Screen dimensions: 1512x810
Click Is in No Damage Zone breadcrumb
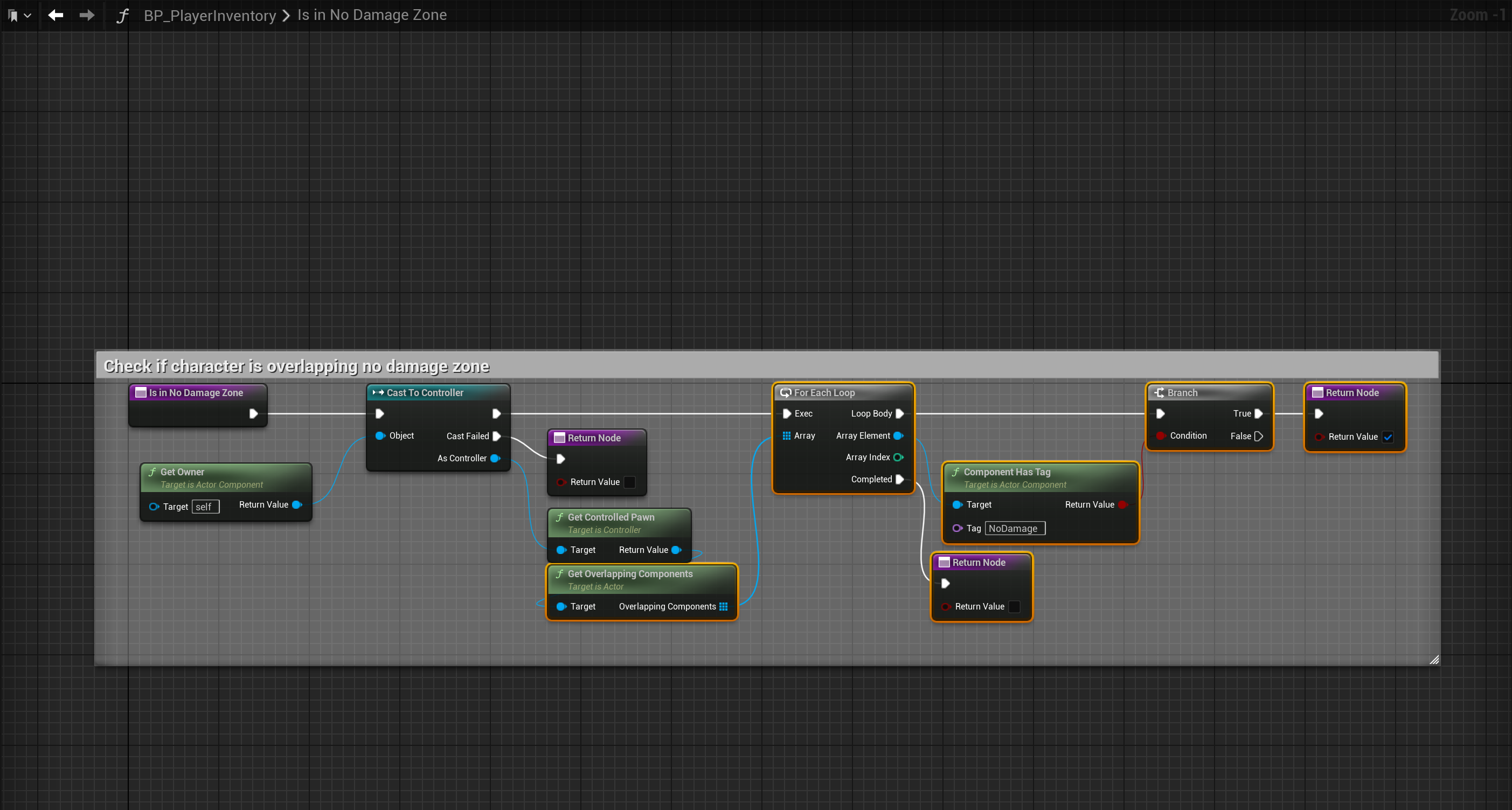372,15
